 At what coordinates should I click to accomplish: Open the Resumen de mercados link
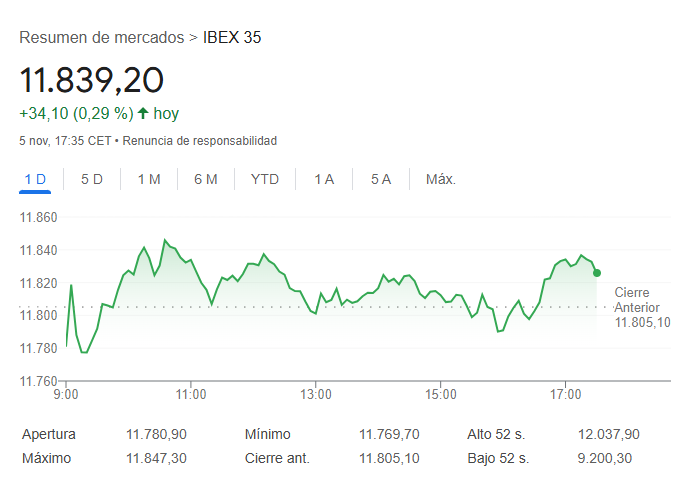coord(101,38)
